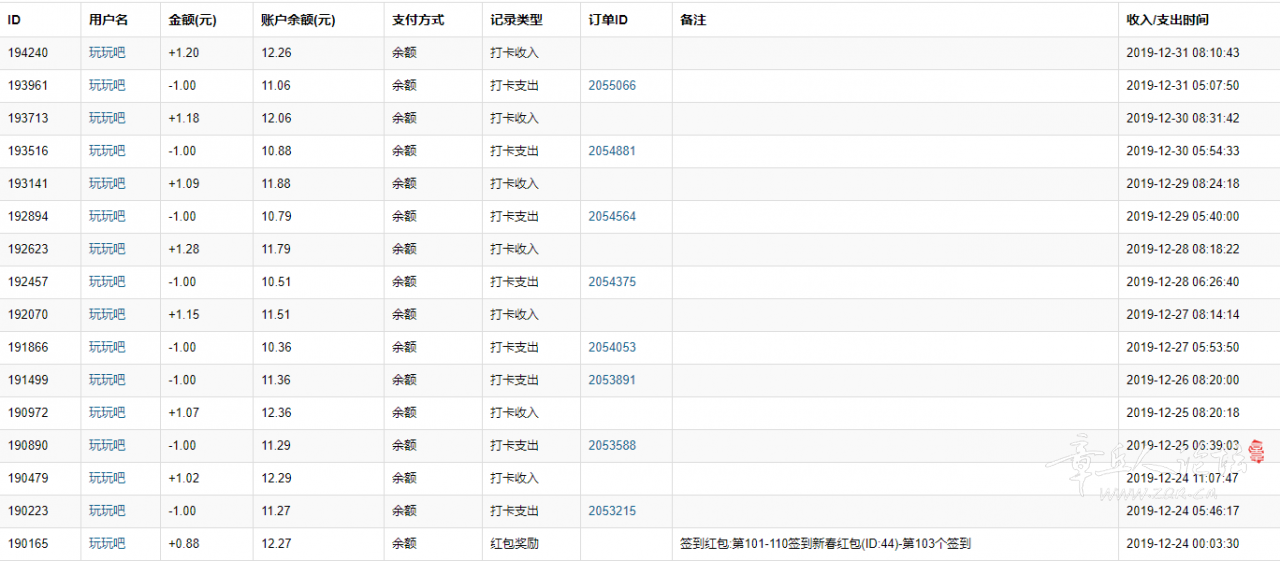Click timestamp 2019-12-28 06:26:40
1280x561 pixels.
pos(1183,282)
